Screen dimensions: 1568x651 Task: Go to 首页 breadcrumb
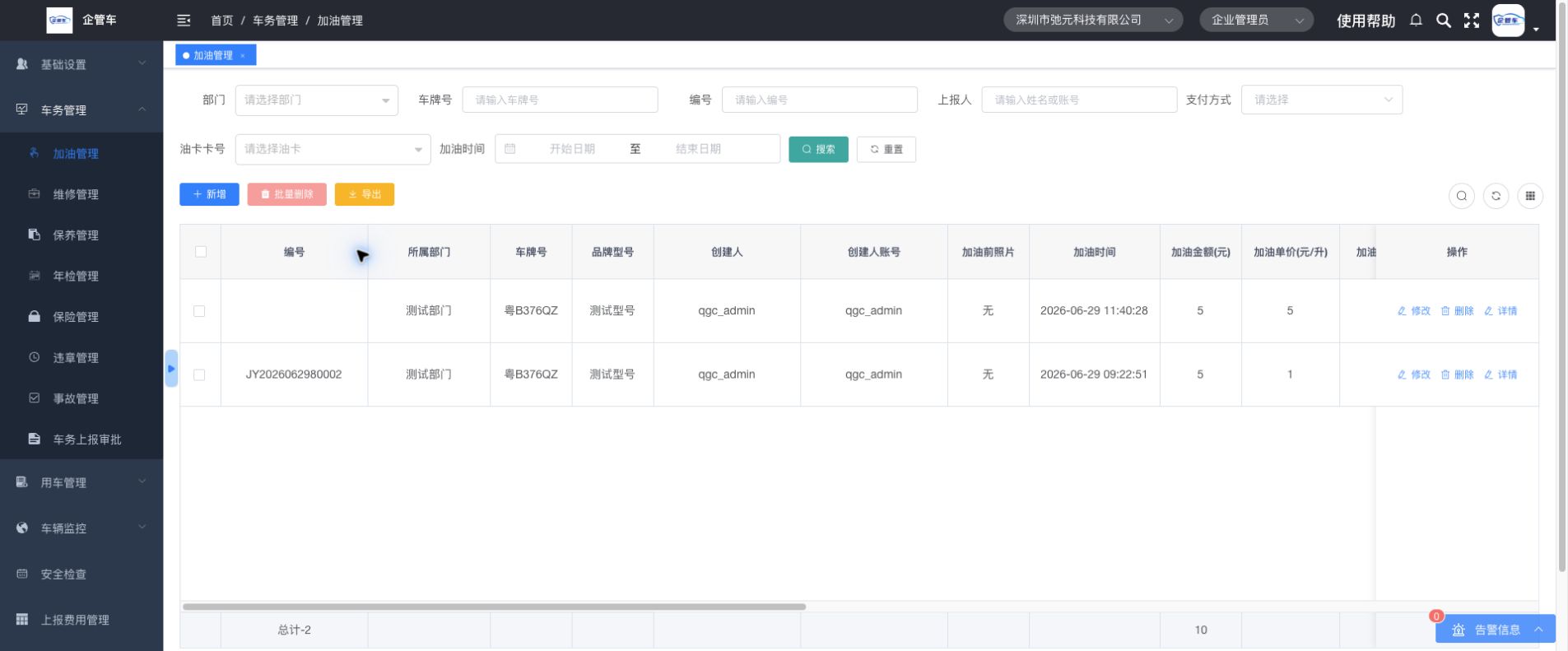(222, 21)
